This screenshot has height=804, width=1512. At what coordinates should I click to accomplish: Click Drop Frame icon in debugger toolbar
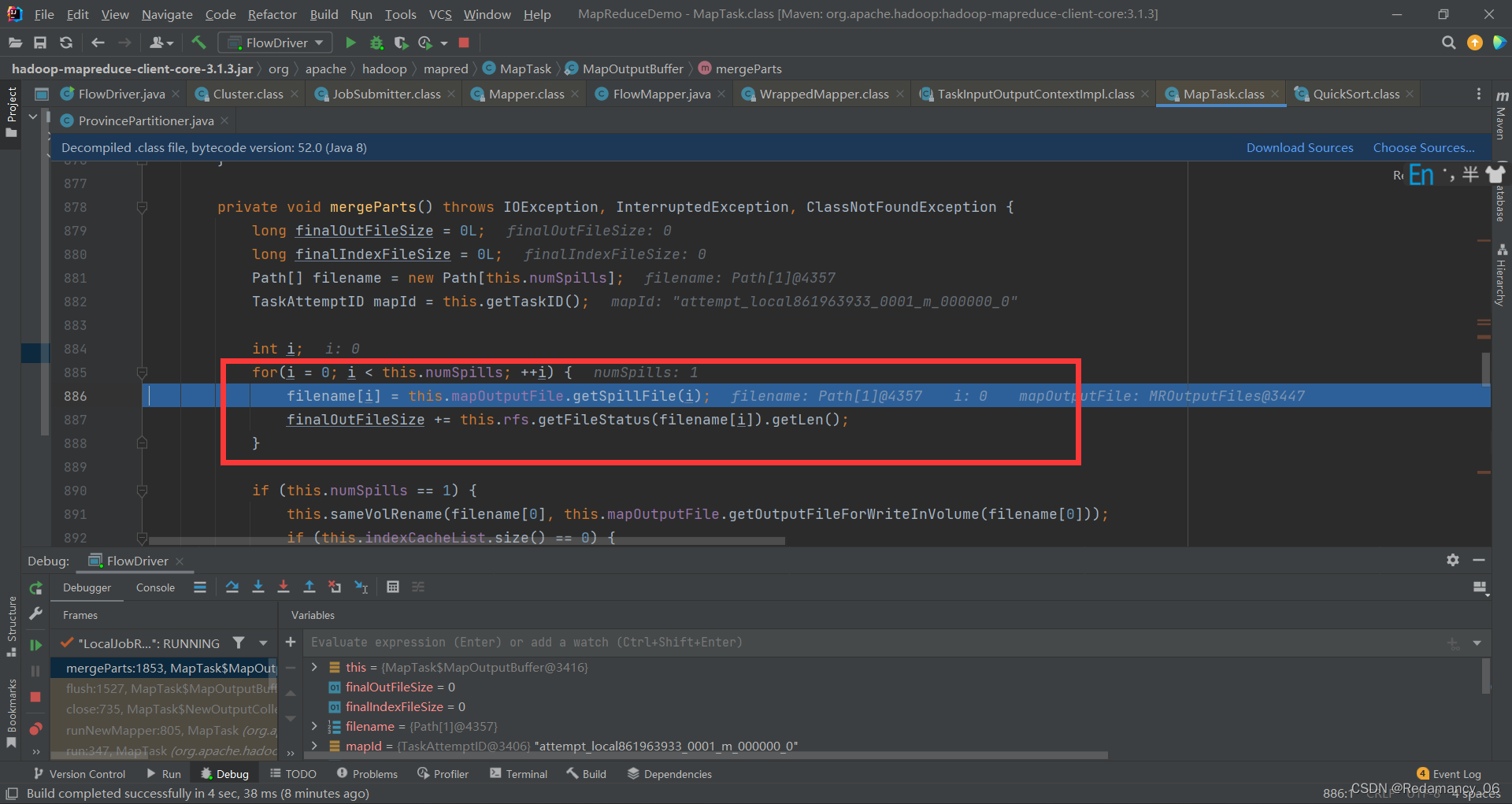pos(335,587)
